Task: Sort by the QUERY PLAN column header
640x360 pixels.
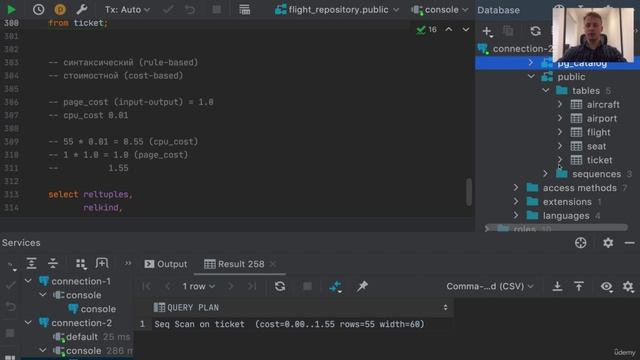Action: (x=301, y=307)
